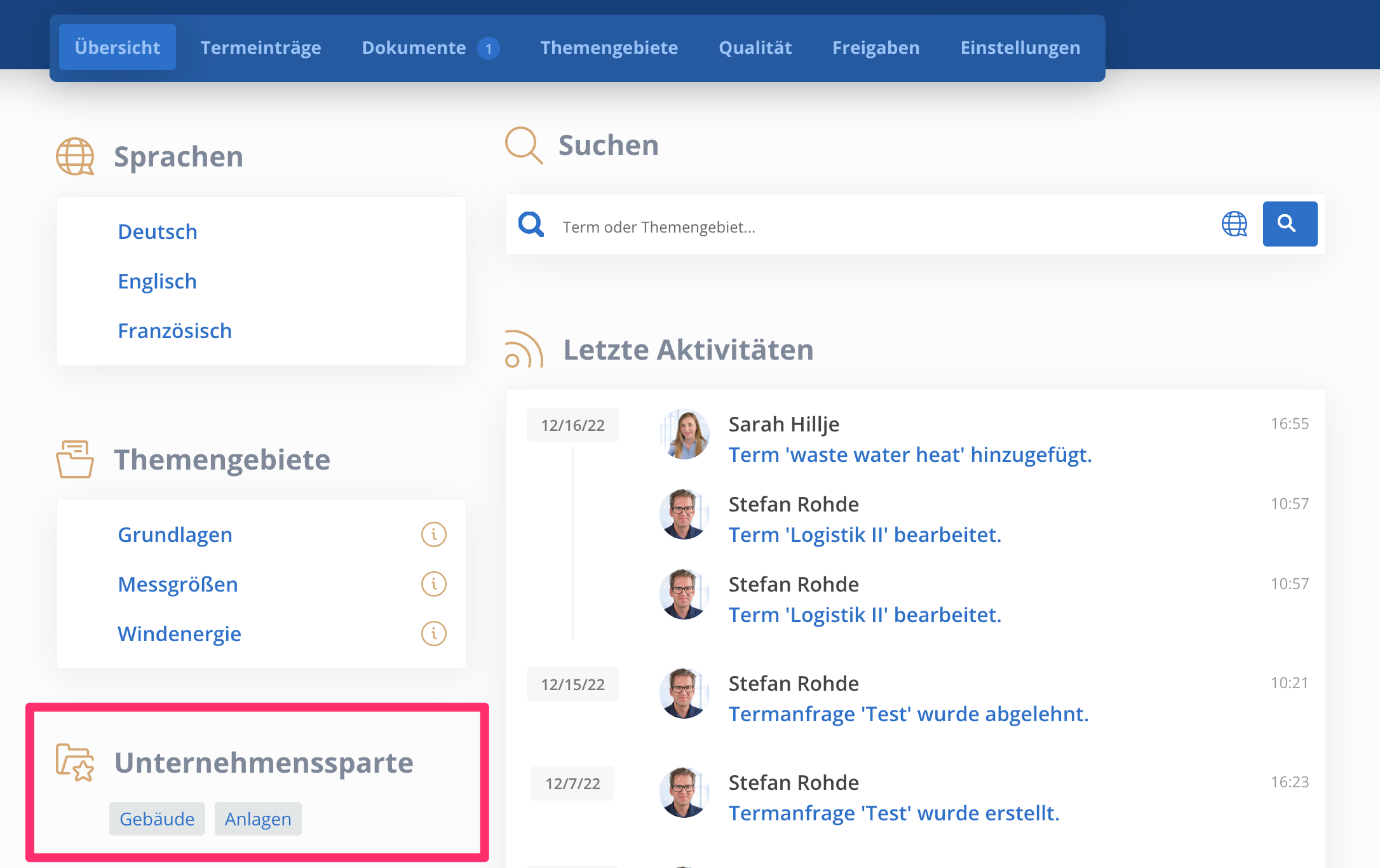Click the Suchen magnifier heading icon
1380x868 pixels.
click(x=524, y=146)
